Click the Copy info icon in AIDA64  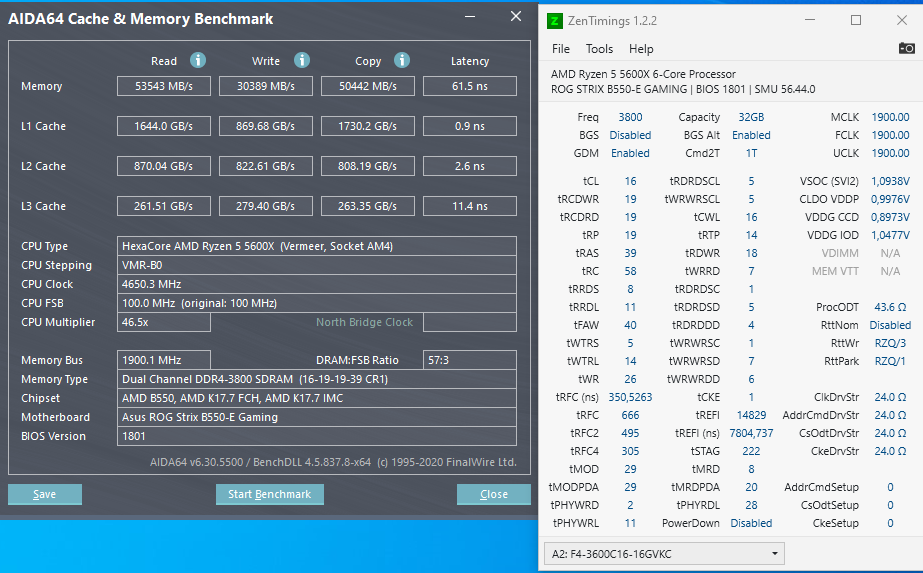coord(402,60)
